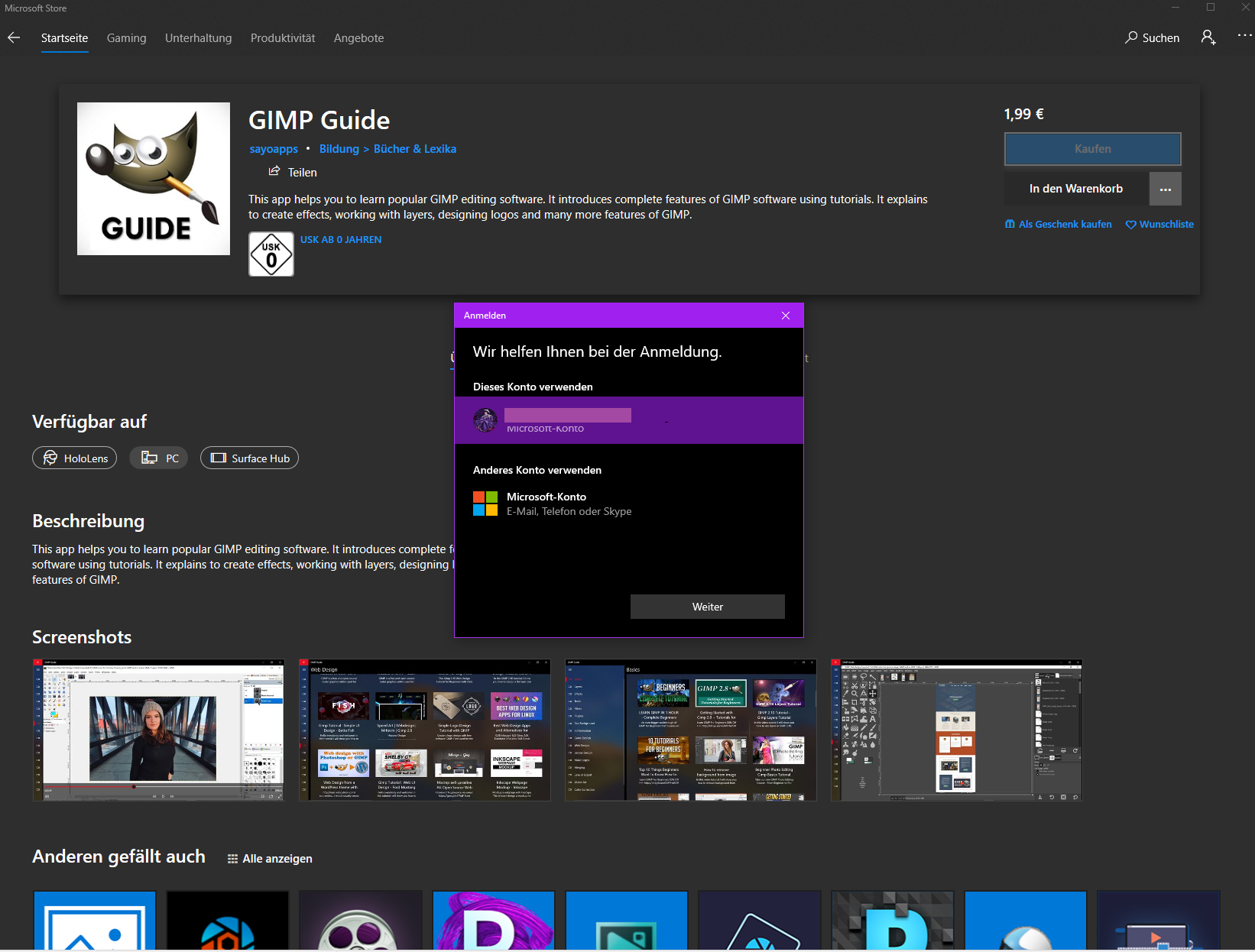Switch to the Angebote tab
Viewport: 1255px width, 952px height.
pos(359,38)
